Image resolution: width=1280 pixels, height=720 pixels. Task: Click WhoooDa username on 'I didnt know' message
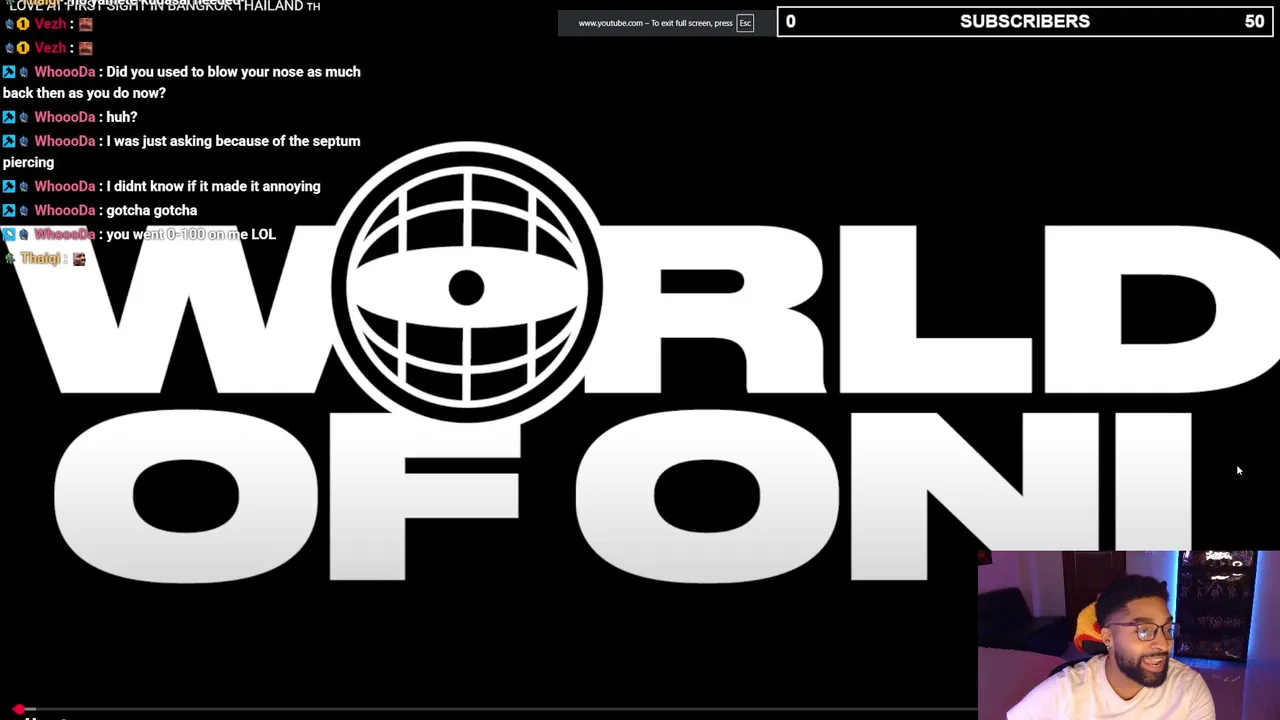(x=65, y=186)
